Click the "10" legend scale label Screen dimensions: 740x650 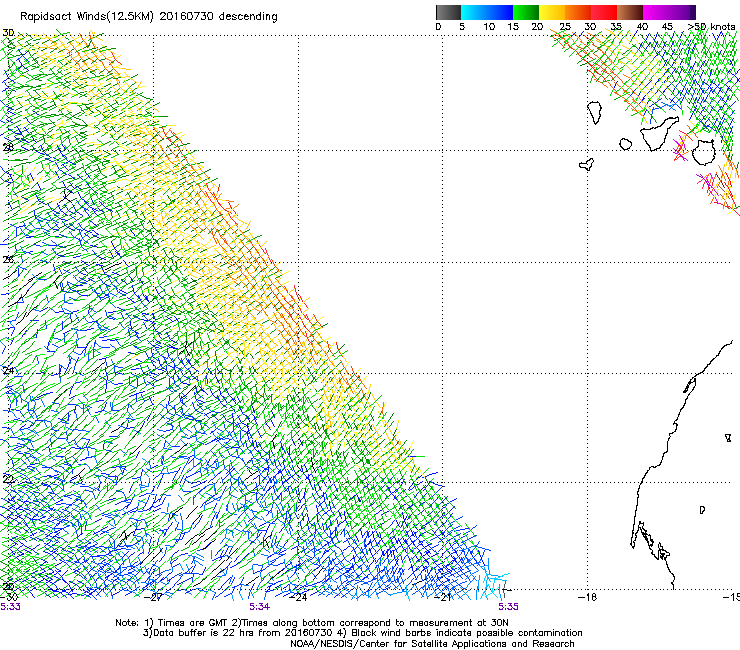pyautogui.click(x=489, y=26)
